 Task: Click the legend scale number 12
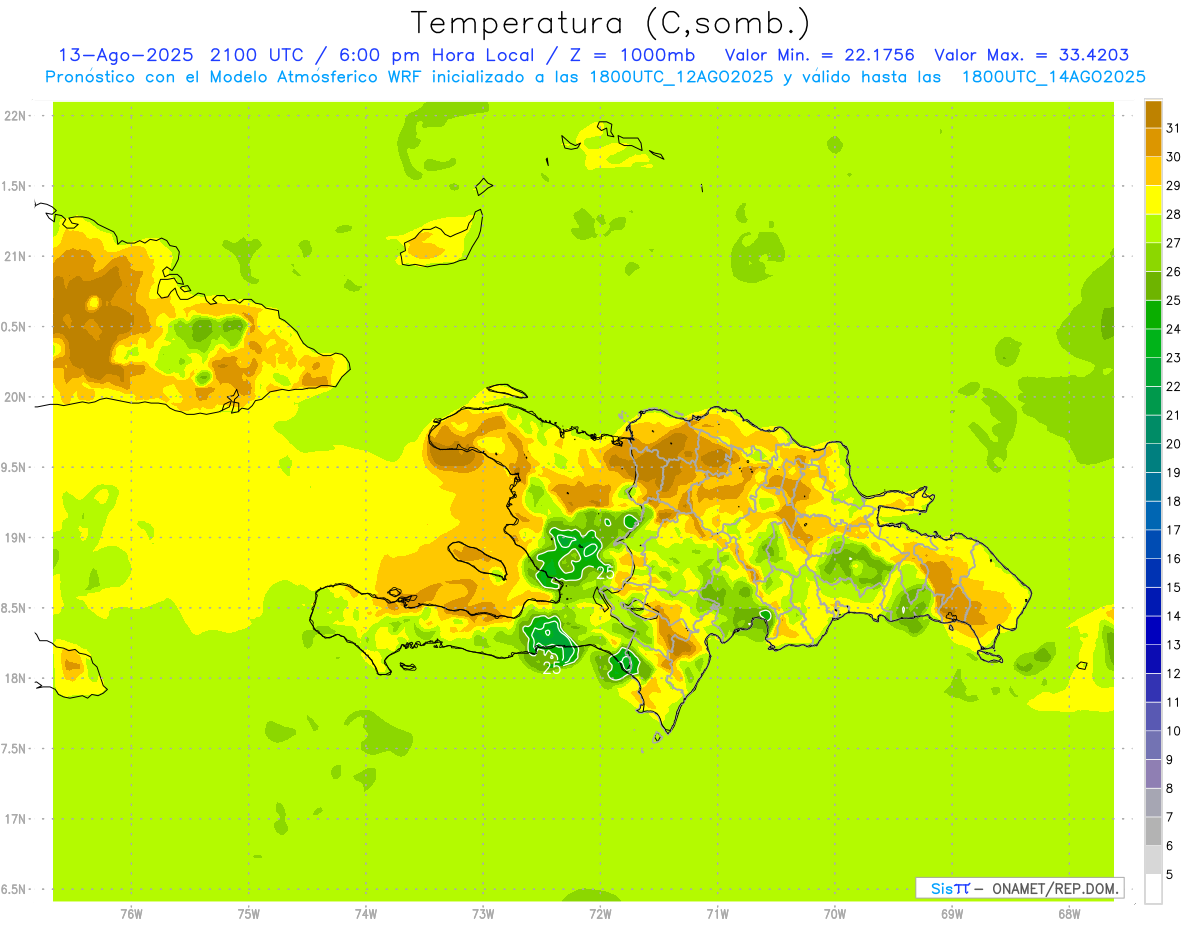pyautogui.click(x=1174, y=673)
